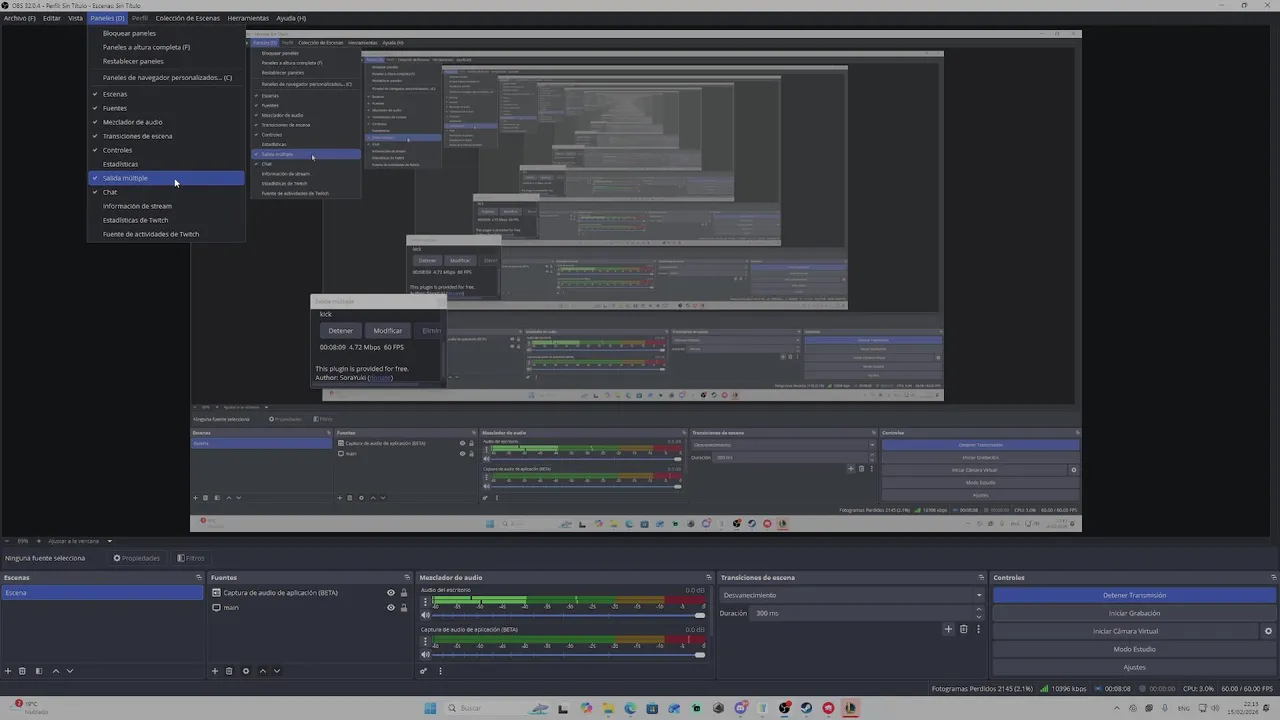Delete transition with trash icon
The height and width of the screenshot is (720, 1280).
[964, 629]
